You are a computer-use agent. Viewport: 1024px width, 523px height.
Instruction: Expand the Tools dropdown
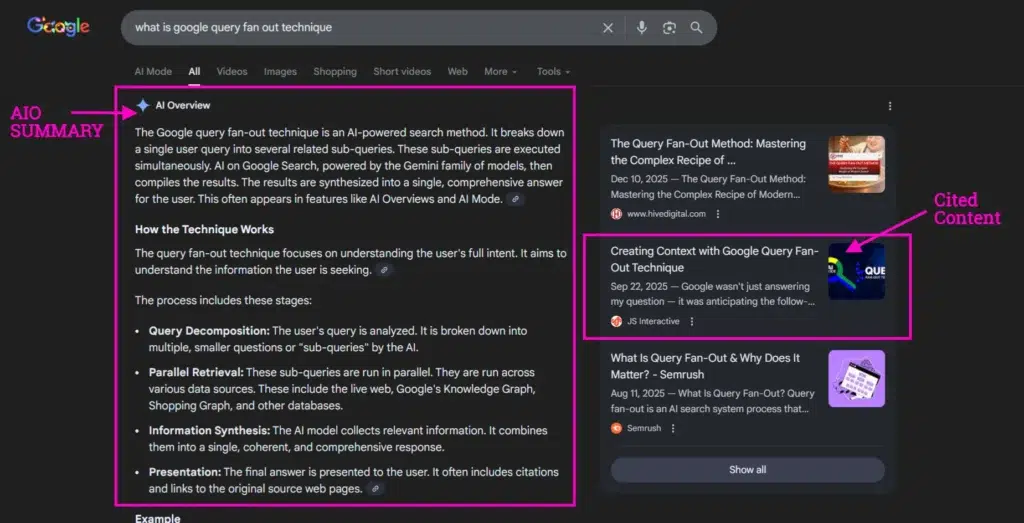pos(553,72)
